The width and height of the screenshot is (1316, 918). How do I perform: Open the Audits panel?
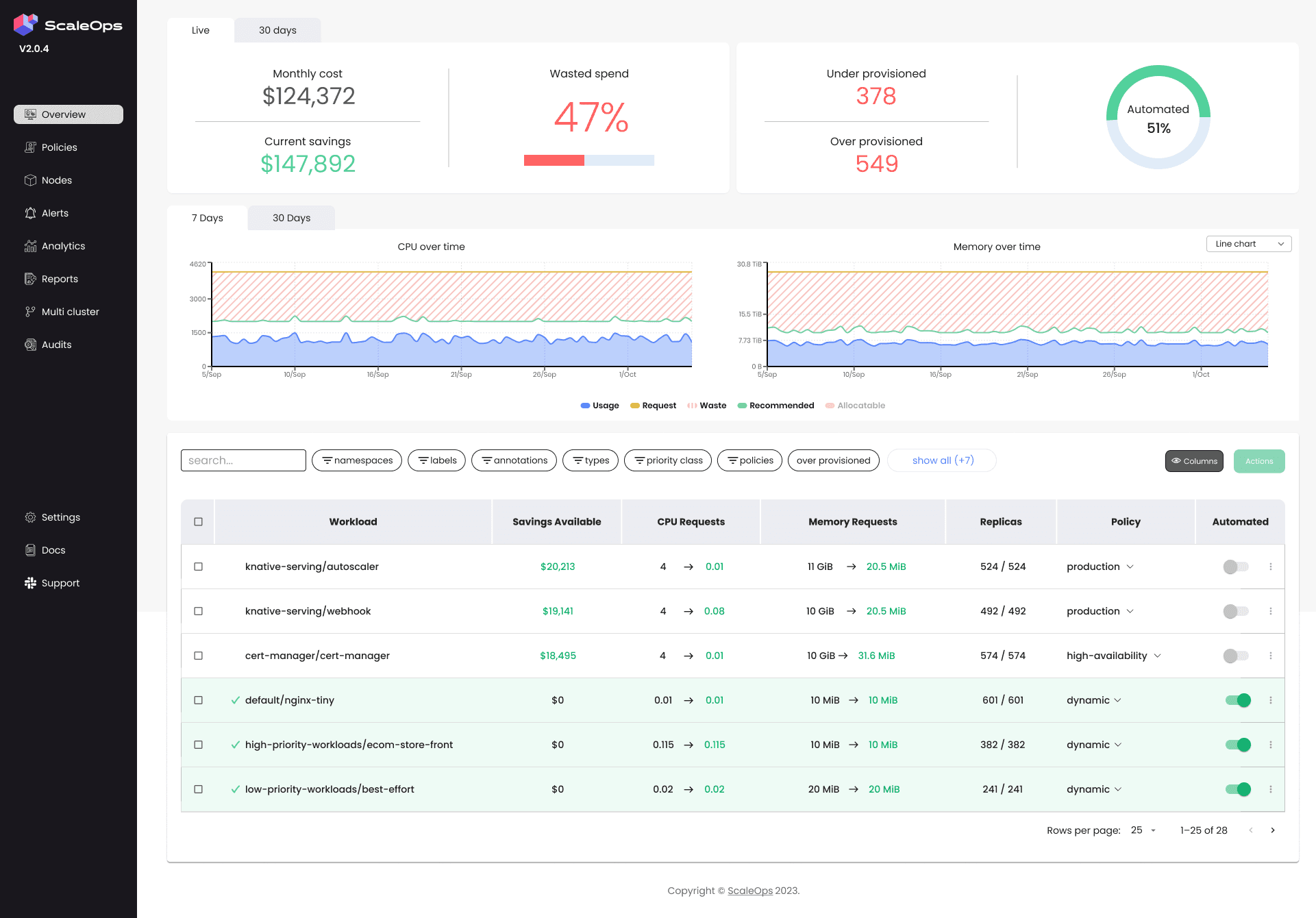tap(55, 344)
